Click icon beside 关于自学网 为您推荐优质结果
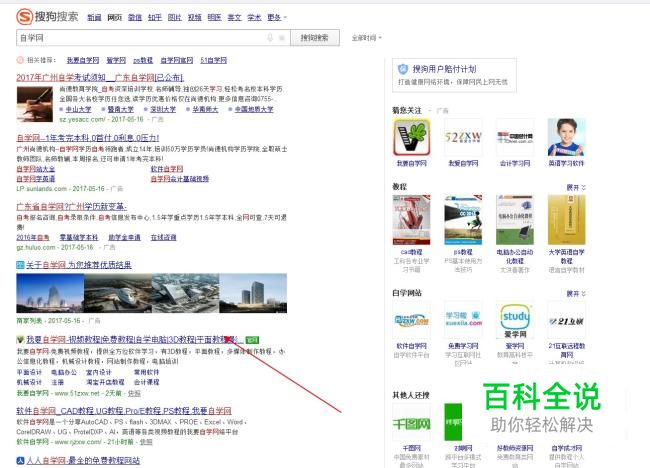This screenshot has height=468, width=650. [20, 265]
